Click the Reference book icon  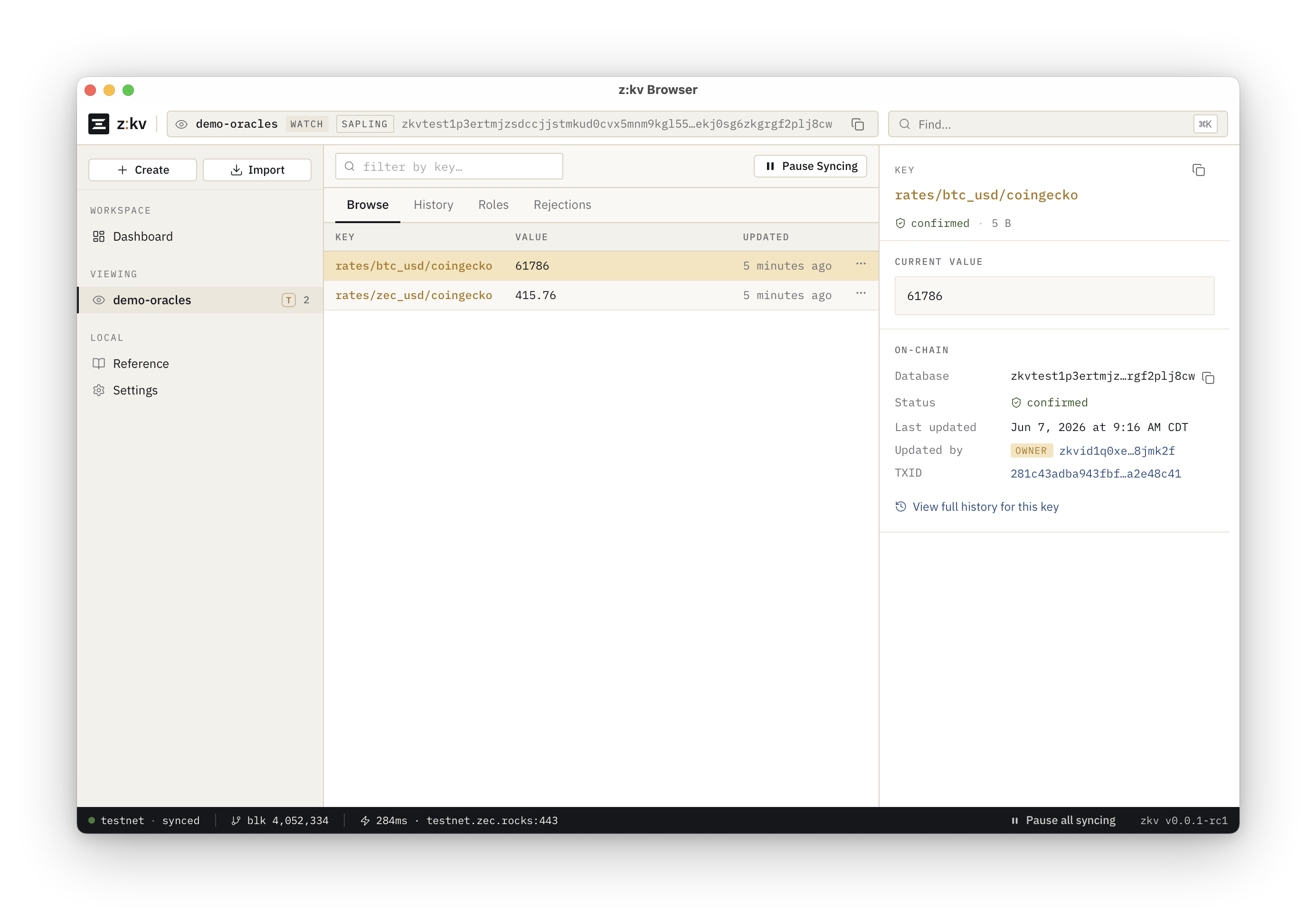(99, 364)
